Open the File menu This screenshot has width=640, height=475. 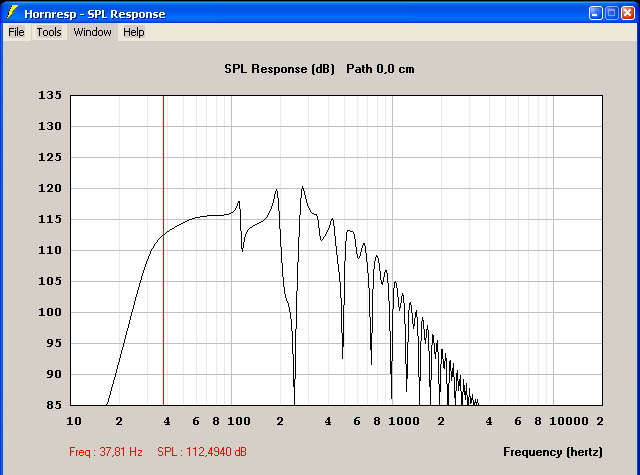(16, 32)
